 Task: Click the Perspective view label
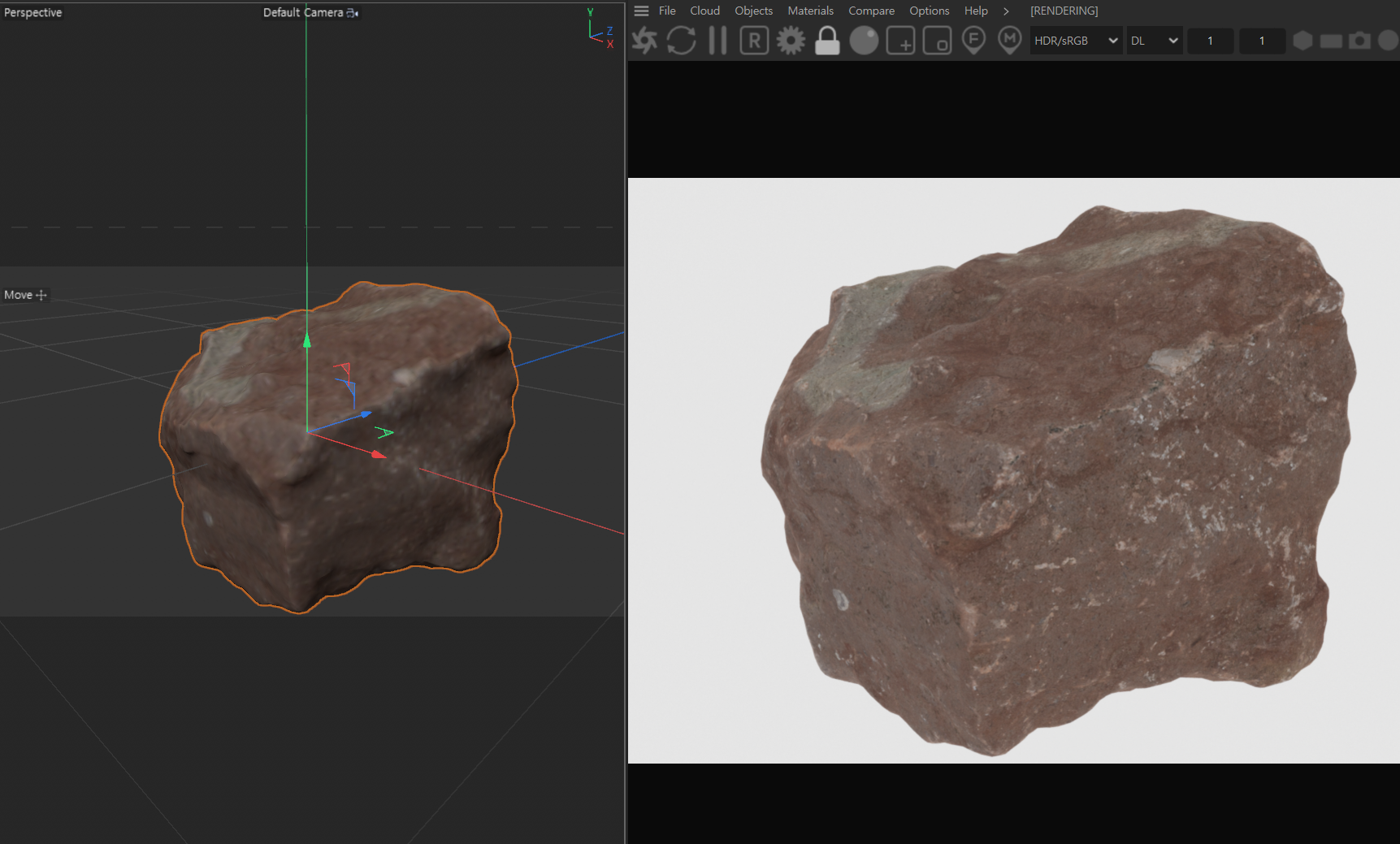pyautogui.click(x=33, y=12)
